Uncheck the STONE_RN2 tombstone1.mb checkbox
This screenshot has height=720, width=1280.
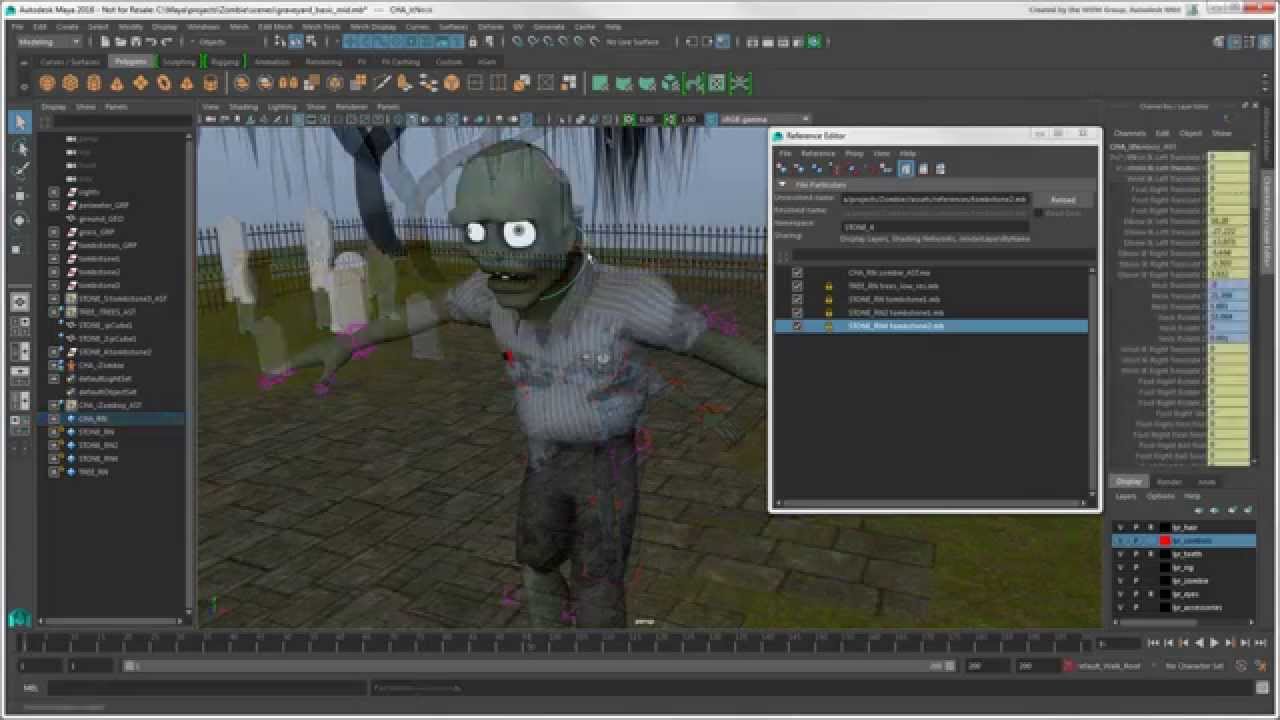(797, 312)
